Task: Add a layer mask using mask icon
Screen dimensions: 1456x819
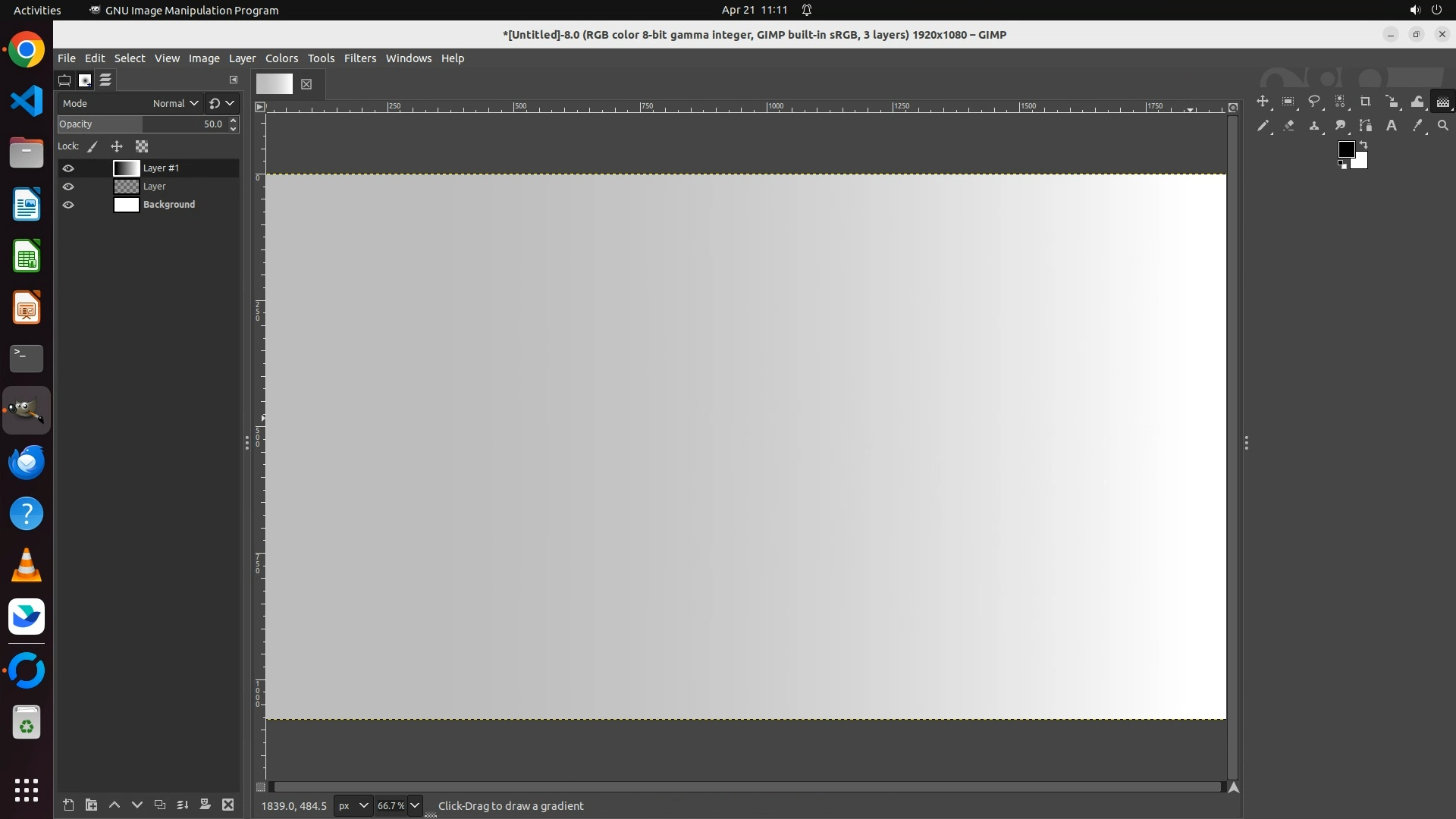Action: [205, 805]
